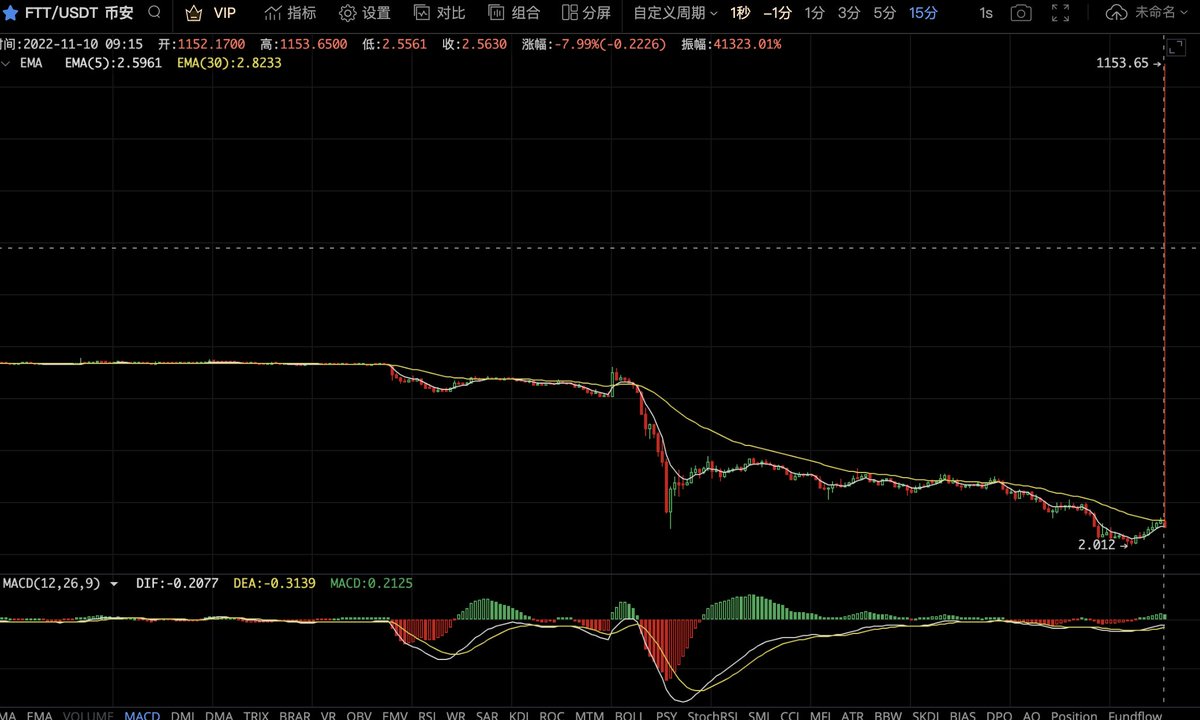
Task: Click the 未命名 layout name
Action: pos(1155,13)
